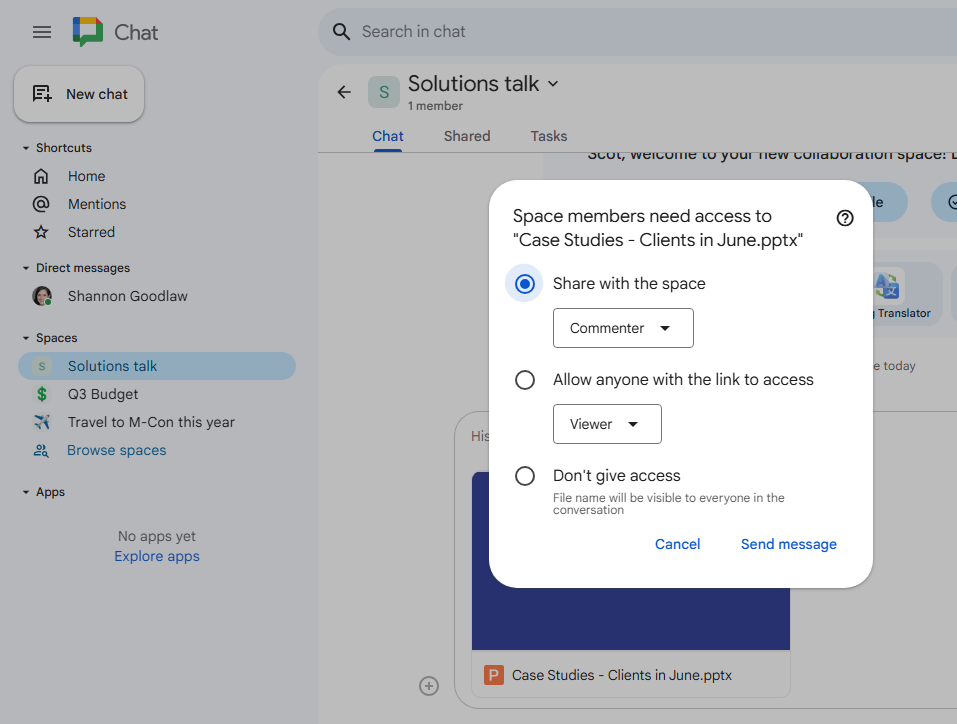
Task: Click the Translator app icon
Action: click(x=887, y=286)
